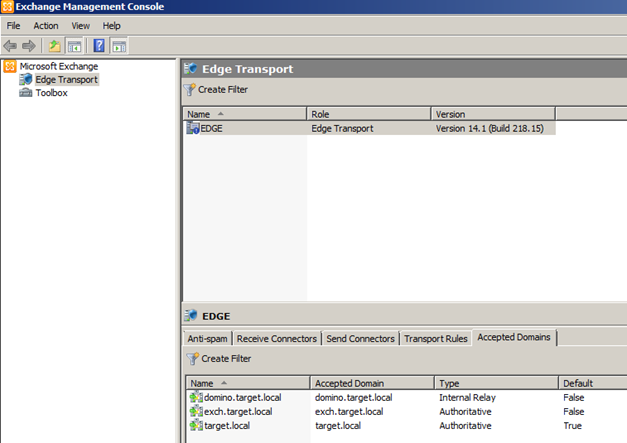
Task: Click Version 14.1 (Build 218.15) cell
Action: 489,129
